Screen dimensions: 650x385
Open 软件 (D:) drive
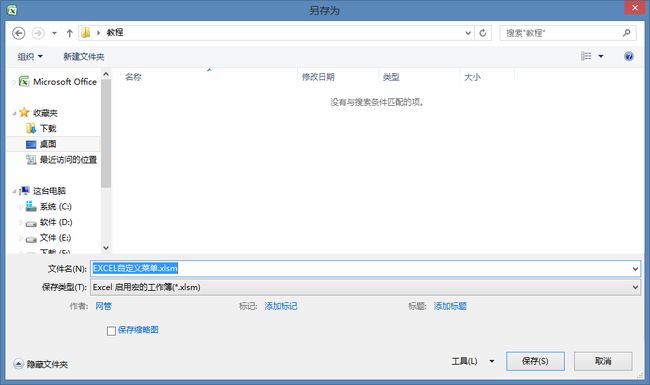click(x=49, y=222)
